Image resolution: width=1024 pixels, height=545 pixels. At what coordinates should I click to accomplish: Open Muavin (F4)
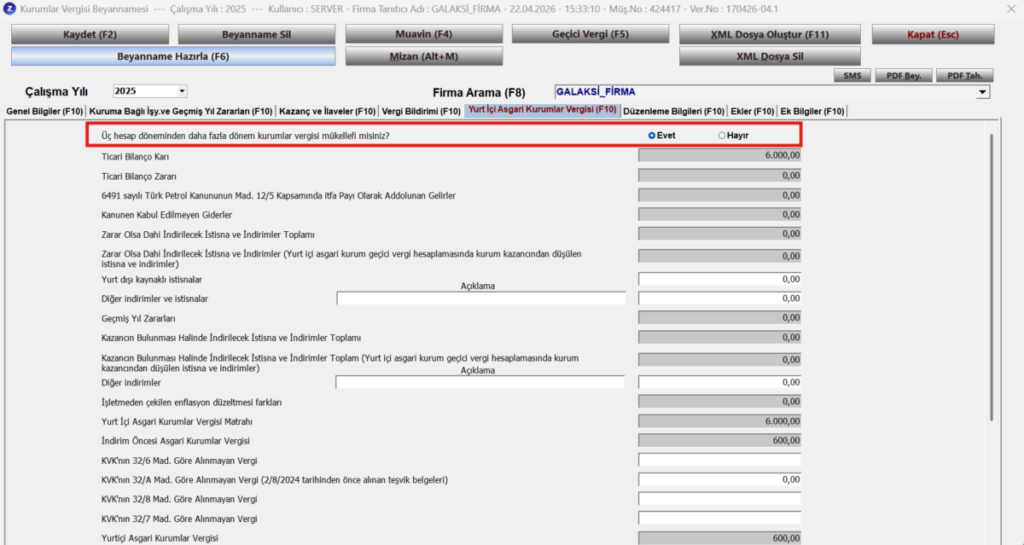click(x=424, y=35)
